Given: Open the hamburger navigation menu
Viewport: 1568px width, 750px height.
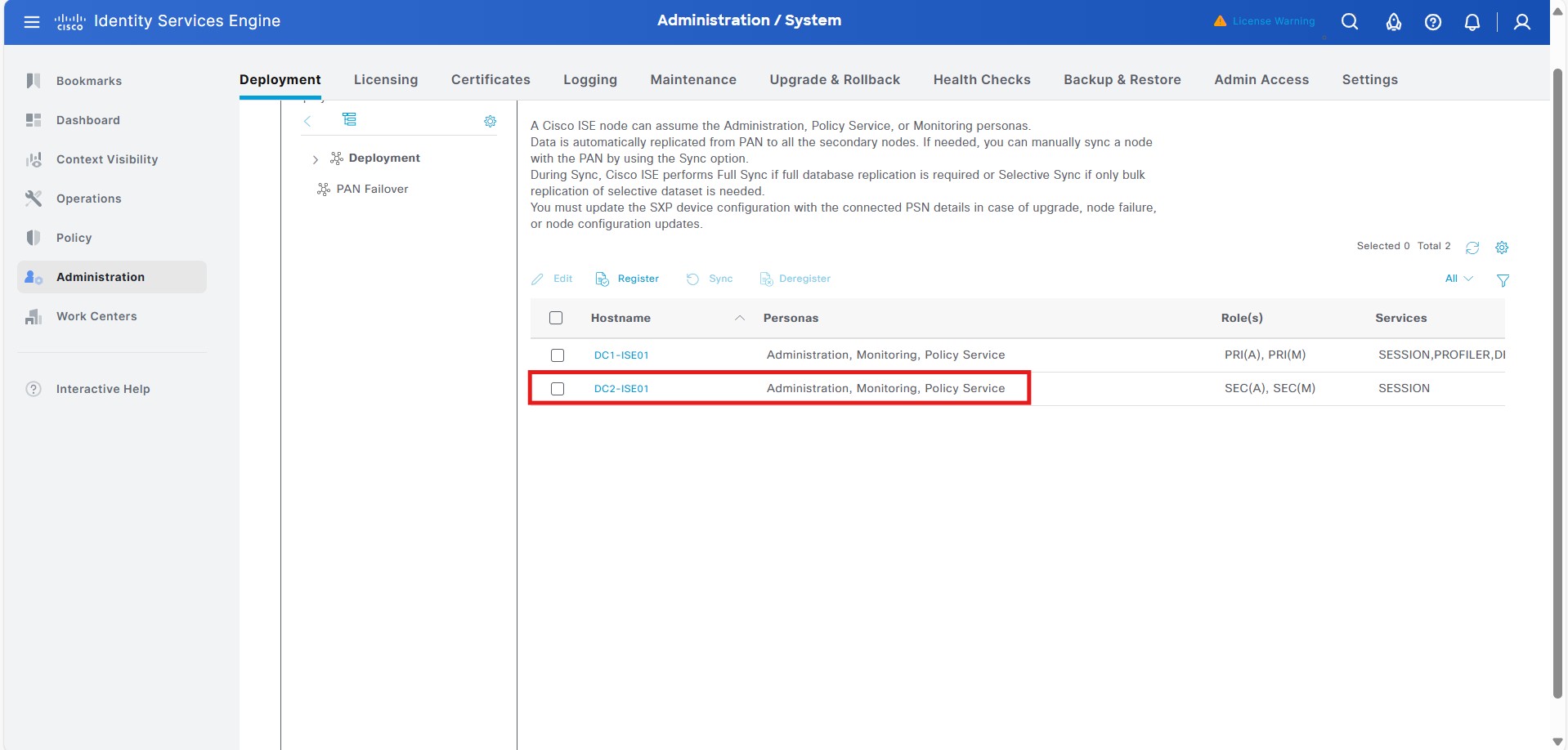Looking at the screenshot, I should (x=32, y=22).
